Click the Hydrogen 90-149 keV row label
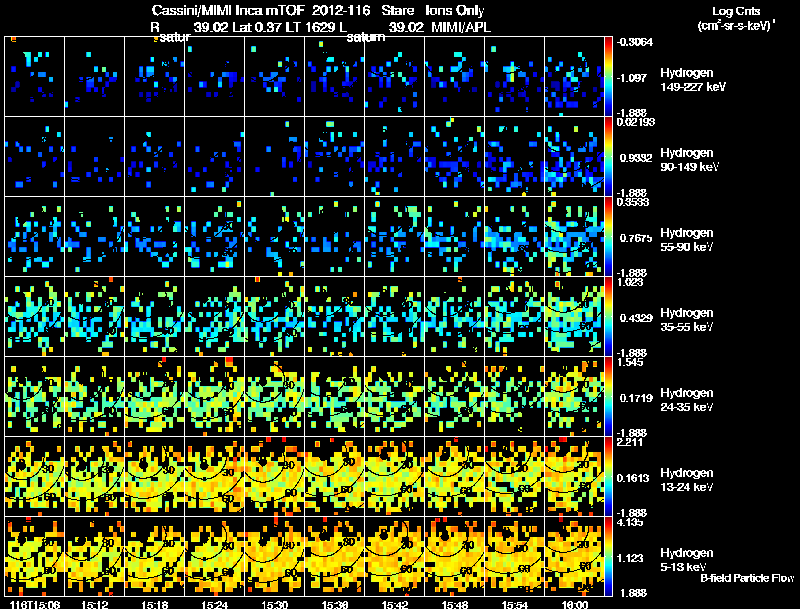Viewport: 800px width, 609px height. click(x=689, y=160)
